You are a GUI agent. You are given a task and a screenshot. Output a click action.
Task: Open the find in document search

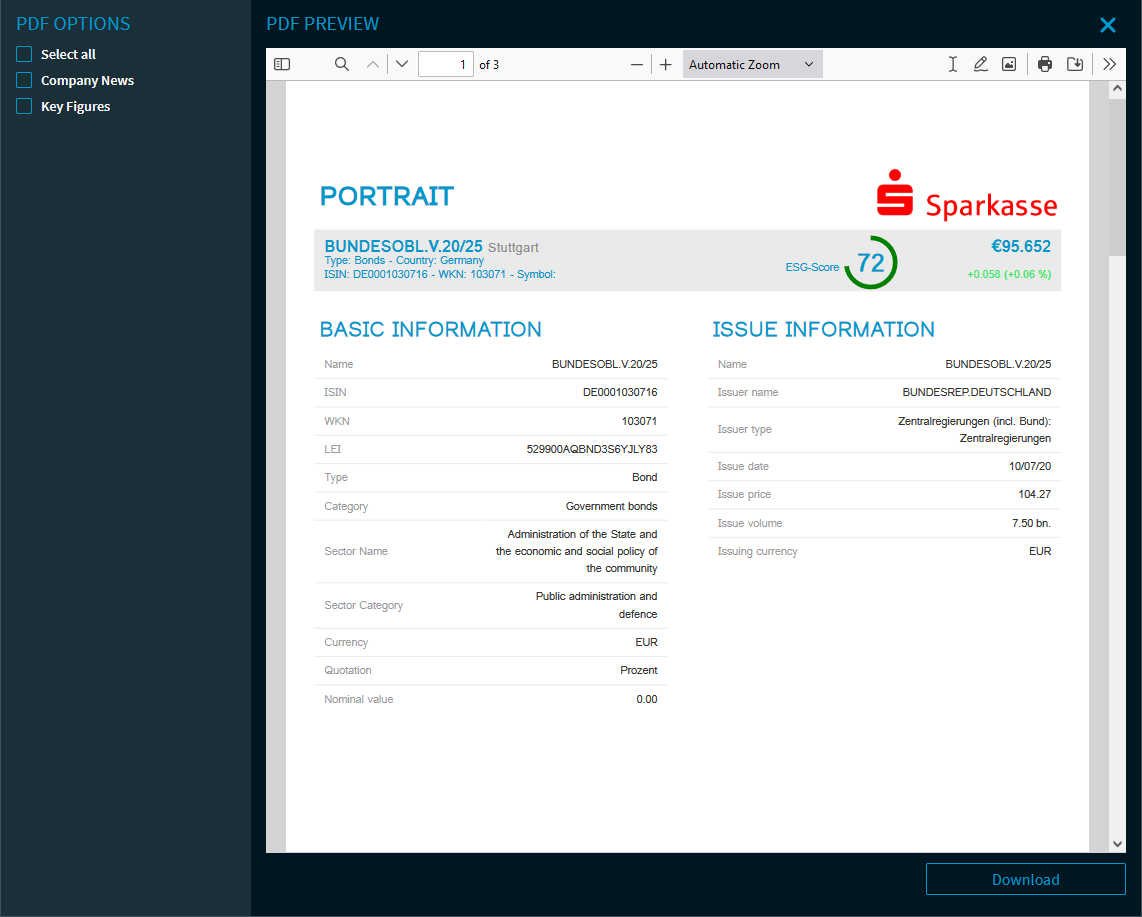click(x=342, y=64)
